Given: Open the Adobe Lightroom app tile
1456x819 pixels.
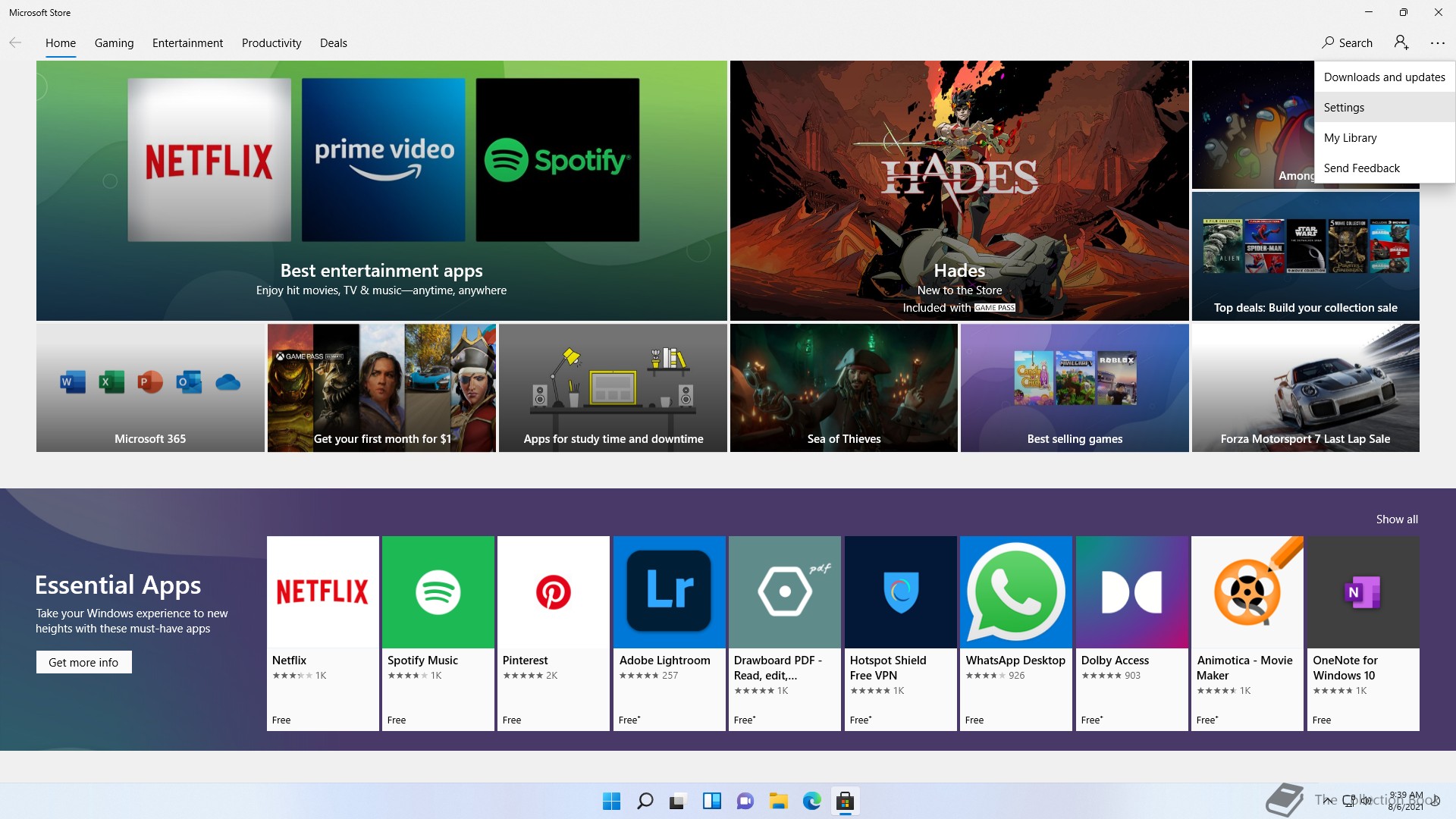Looking at the screenshot, I should click(670, 633).
